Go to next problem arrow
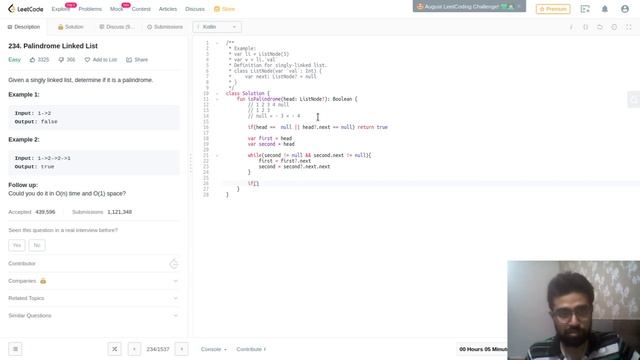This screenshot has width=640, height=360. pyautogui.click(x=182, y=349)
